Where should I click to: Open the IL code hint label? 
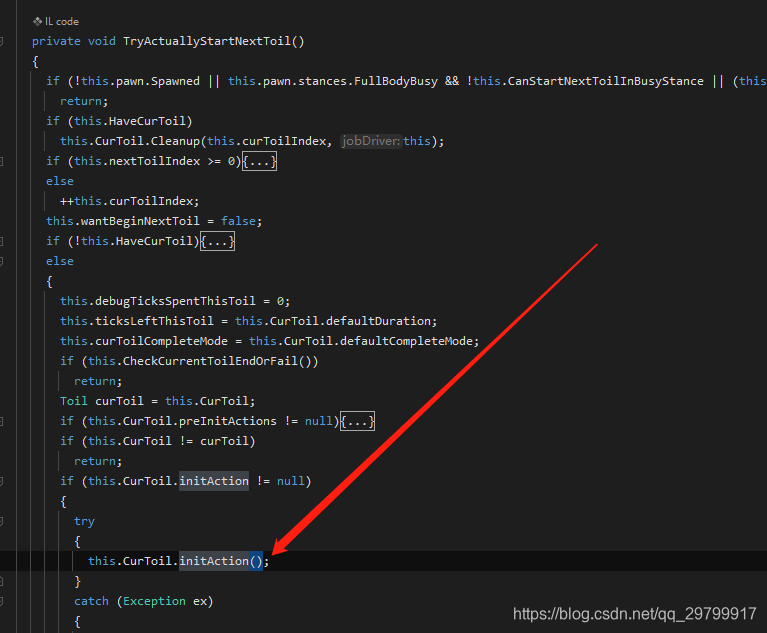click(x=62, y=22)
